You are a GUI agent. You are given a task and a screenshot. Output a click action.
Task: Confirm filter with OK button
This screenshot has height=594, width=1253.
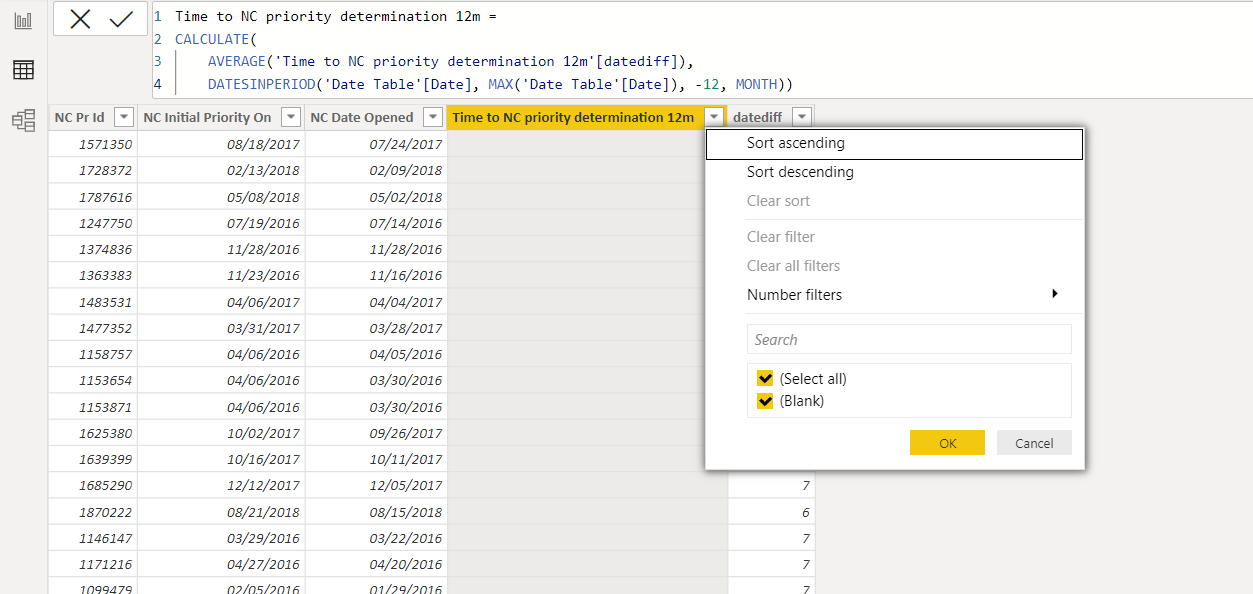pos(947,443)
